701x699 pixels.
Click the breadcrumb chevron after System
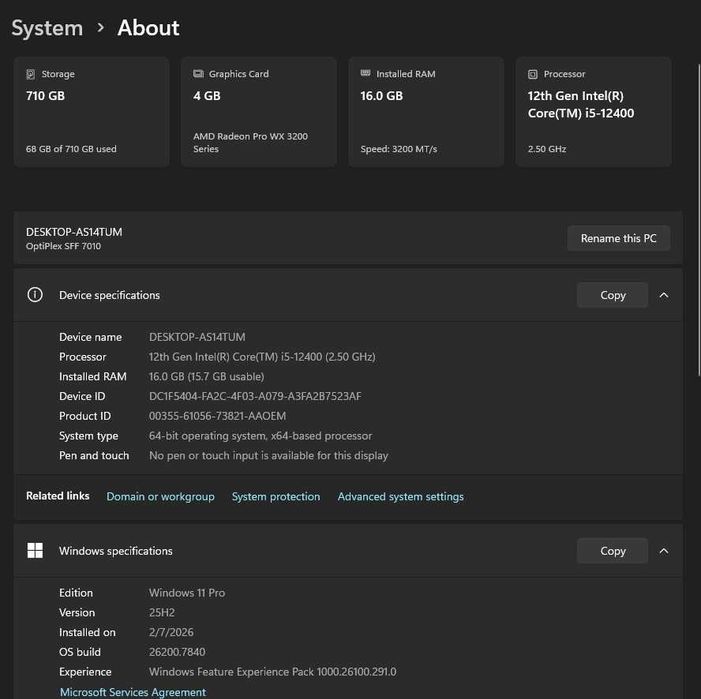pos(101,28)
